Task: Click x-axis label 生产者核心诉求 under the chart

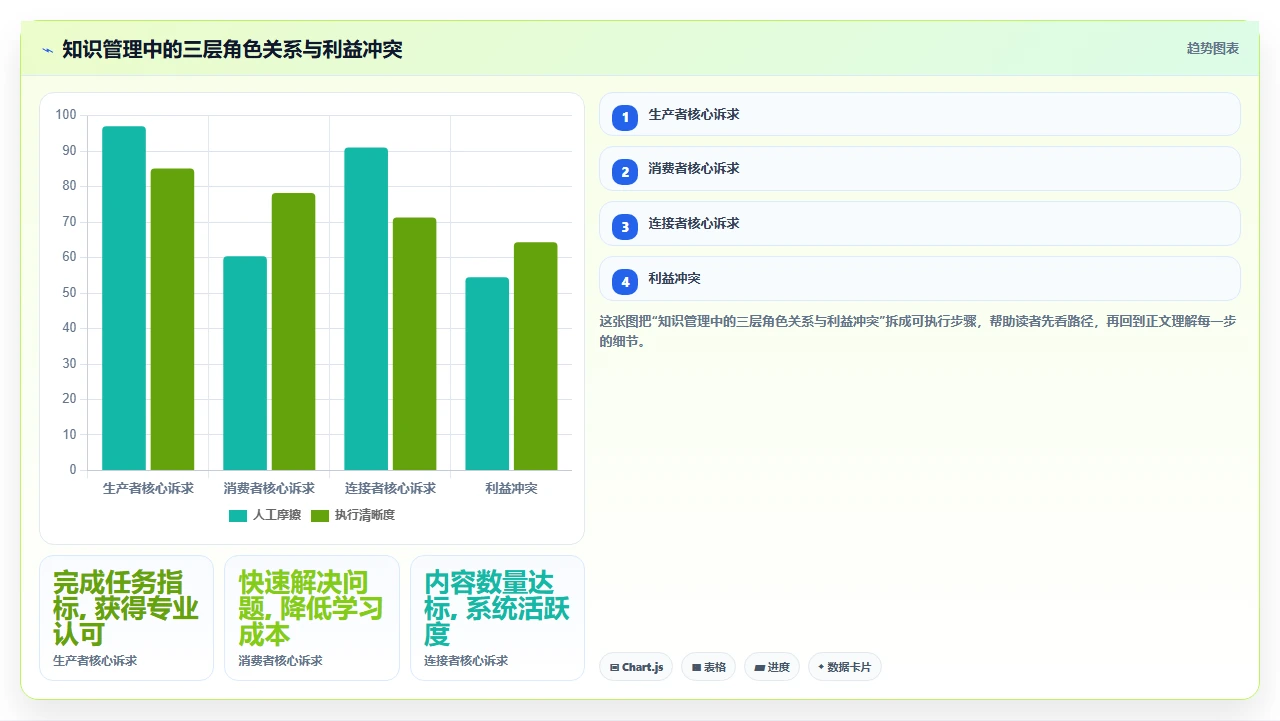Action: click(148, 488)
